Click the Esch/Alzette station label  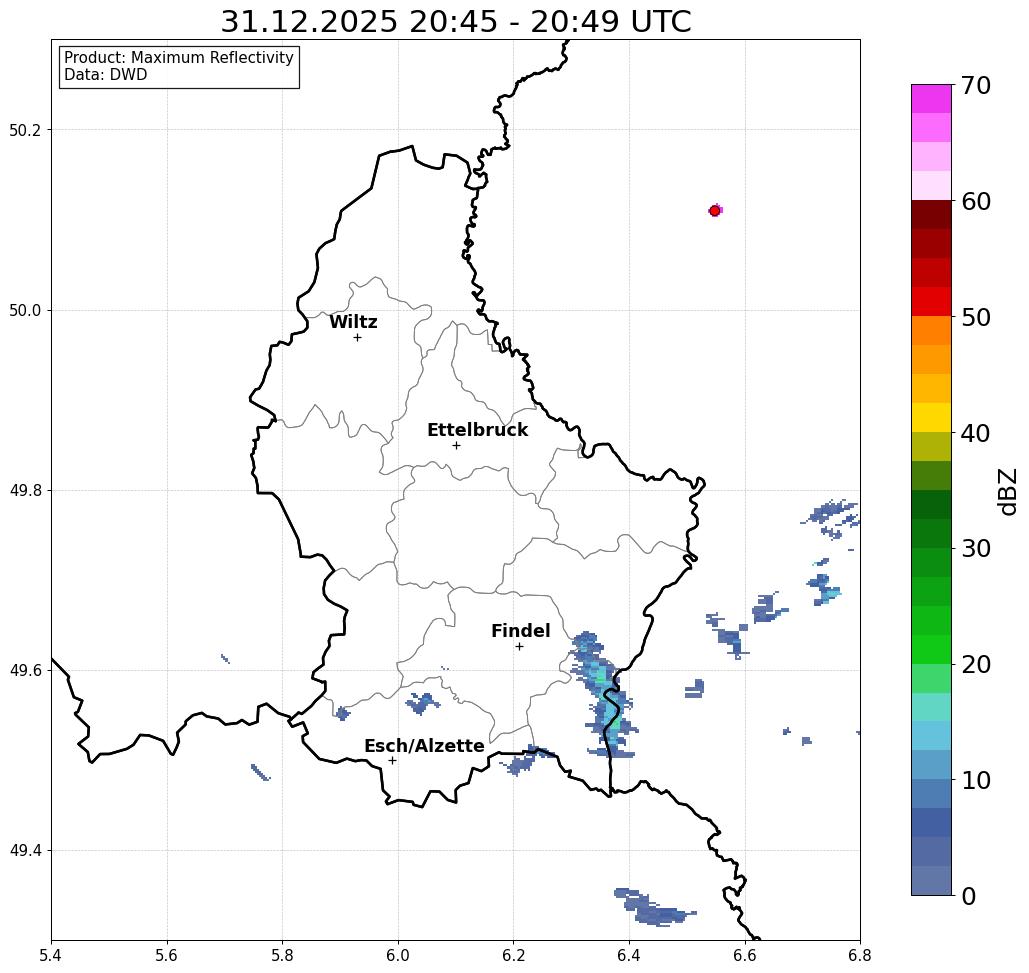pos(424,746)
